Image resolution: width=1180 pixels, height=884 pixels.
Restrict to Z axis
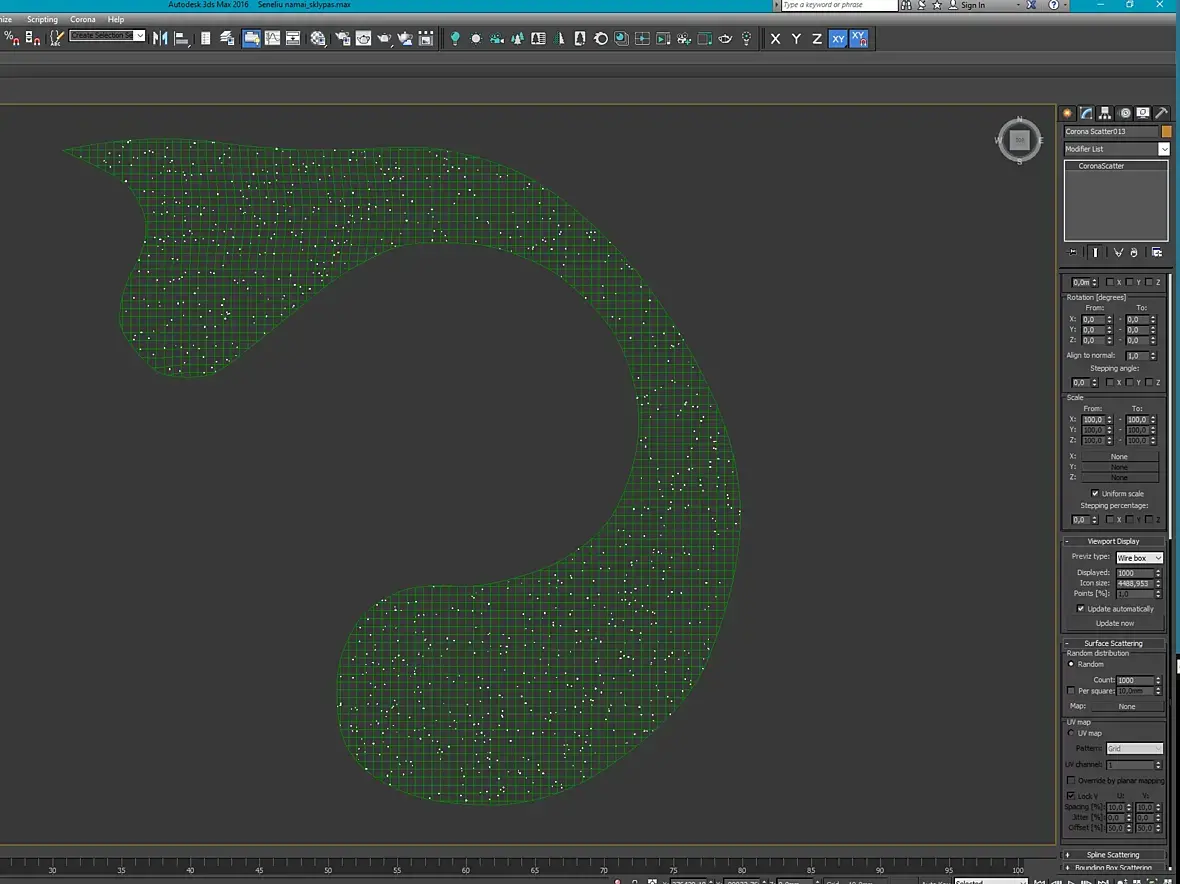[x=817, y=38]
